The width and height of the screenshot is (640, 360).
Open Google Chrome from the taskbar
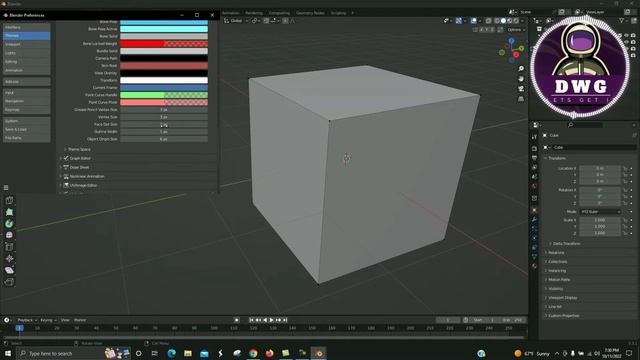tap(253, 353)
